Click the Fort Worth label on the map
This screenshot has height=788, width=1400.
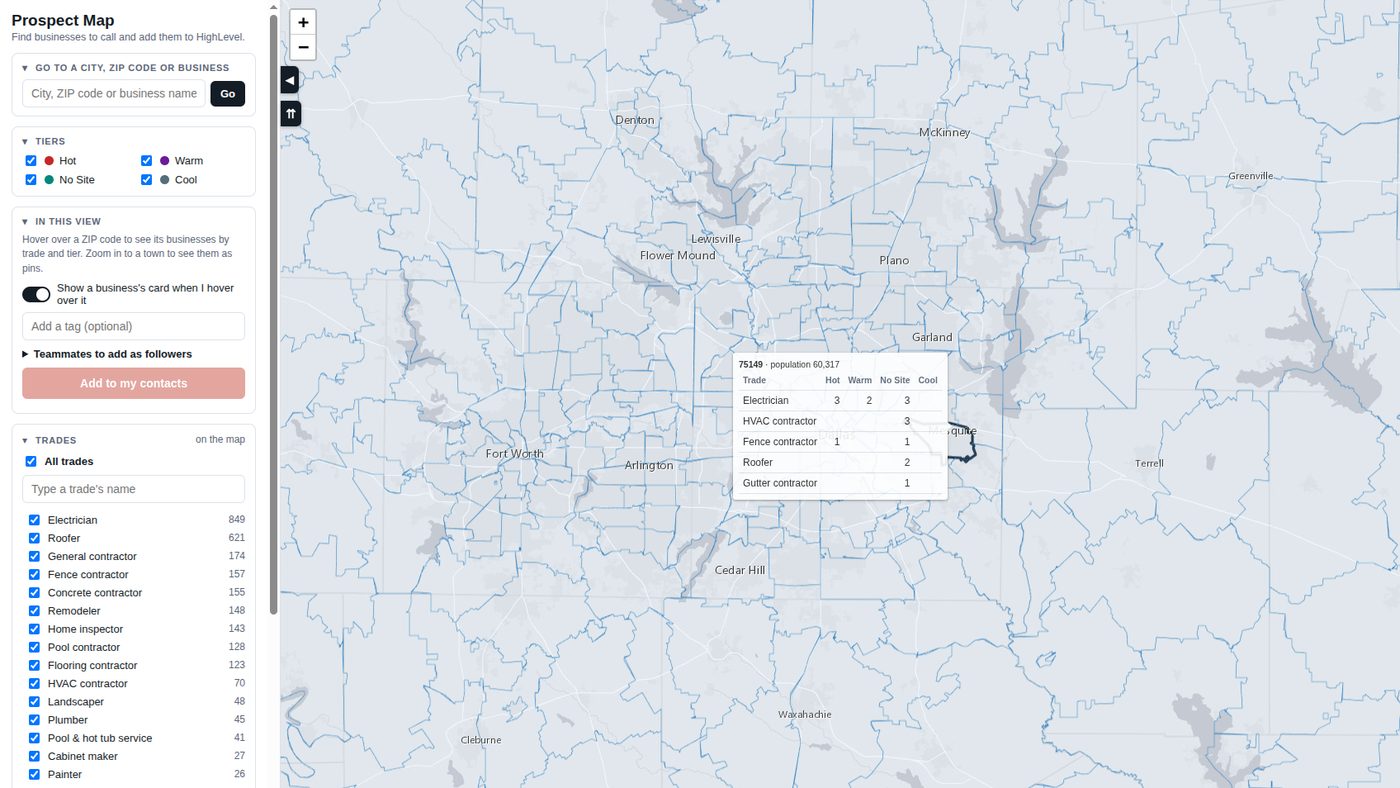[515, 454]
